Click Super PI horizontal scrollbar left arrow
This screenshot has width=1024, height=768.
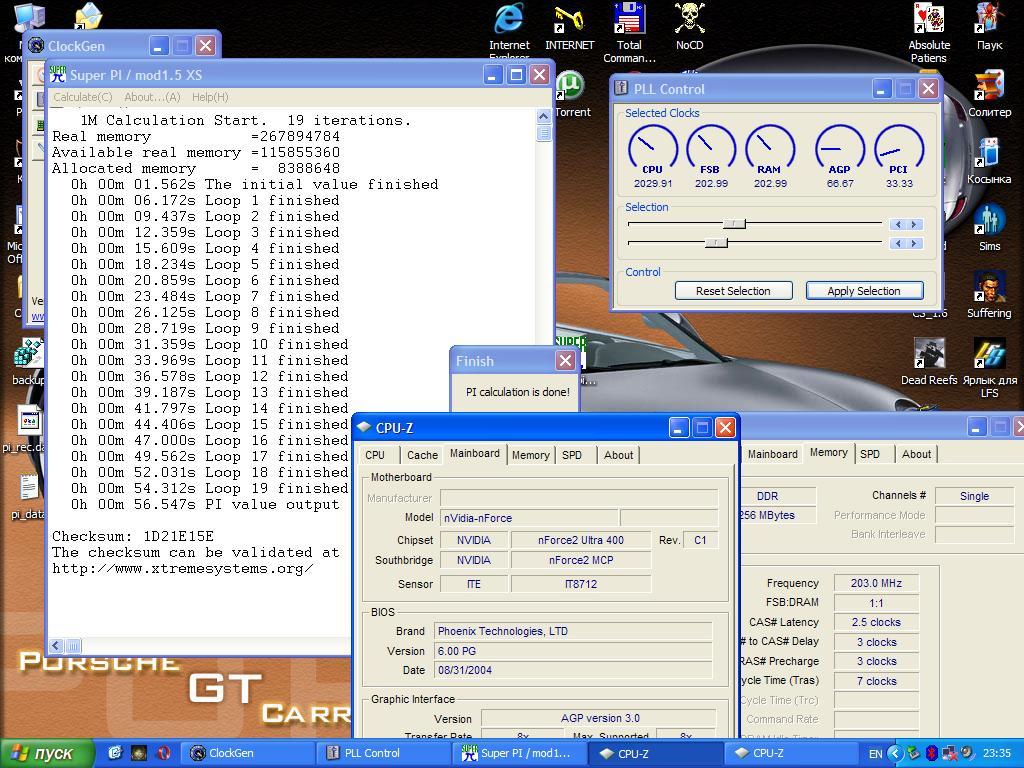tap(56, 646)
